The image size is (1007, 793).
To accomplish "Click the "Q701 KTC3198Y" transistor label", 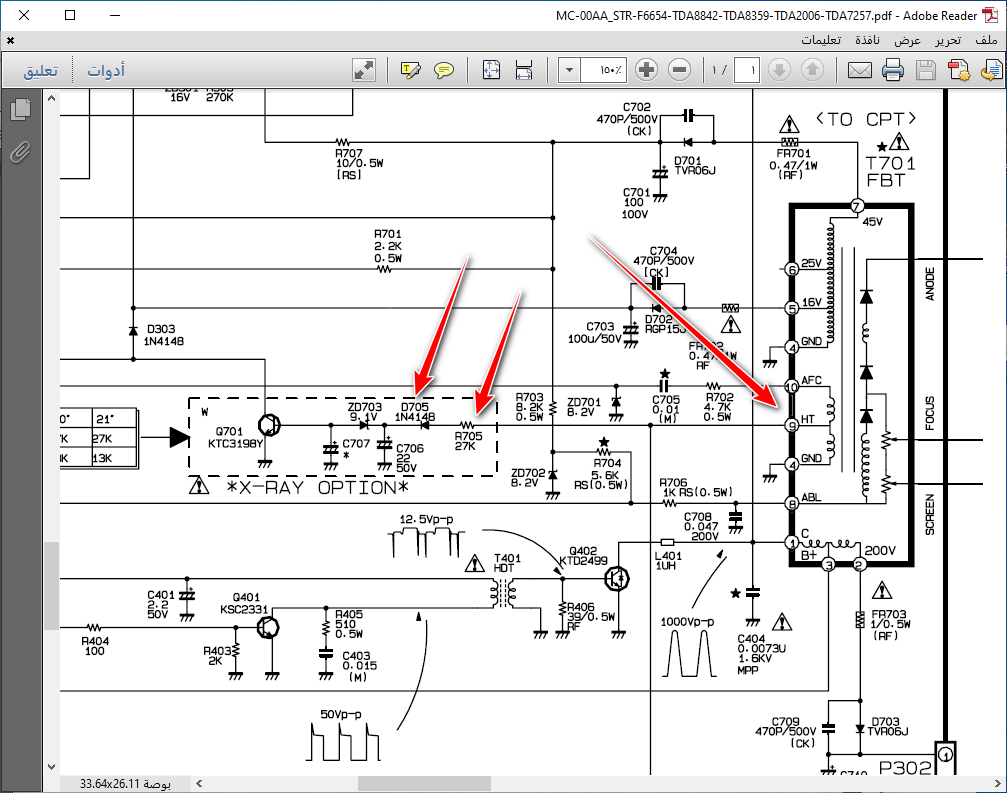I will (236, 438).
